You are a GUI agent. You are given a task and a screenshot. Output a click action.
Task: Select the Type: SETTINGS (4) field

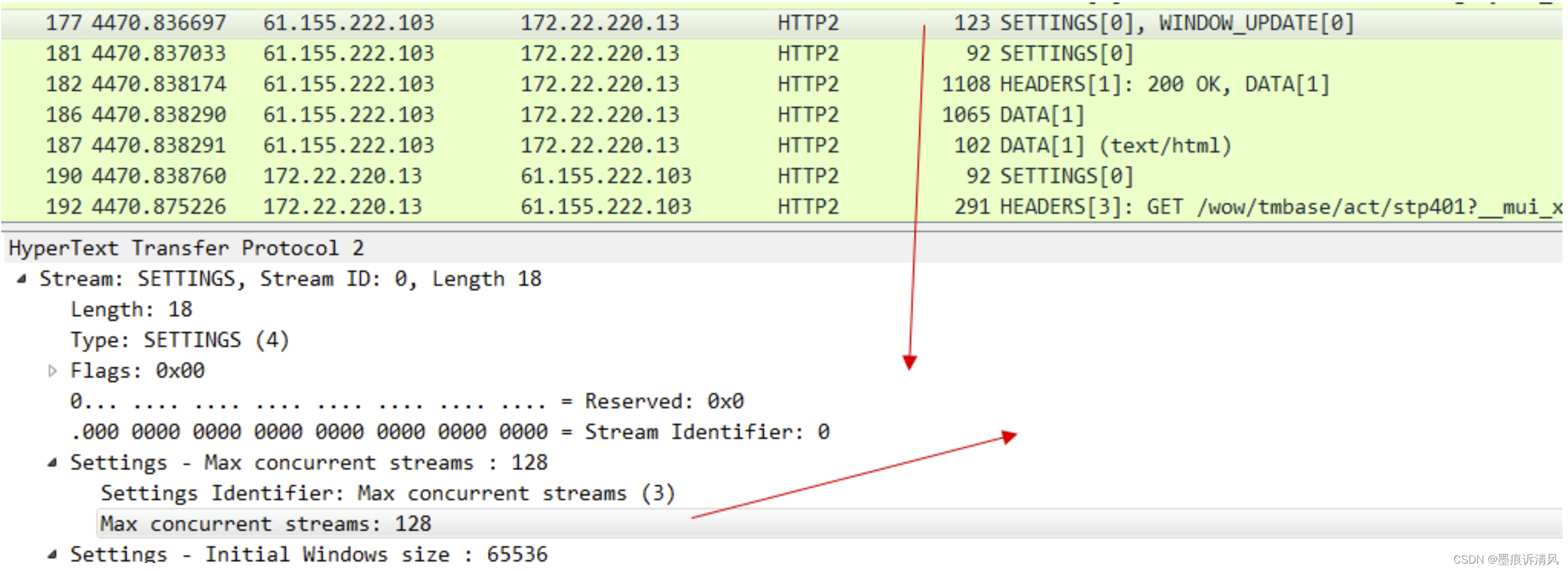click(180, 340)
